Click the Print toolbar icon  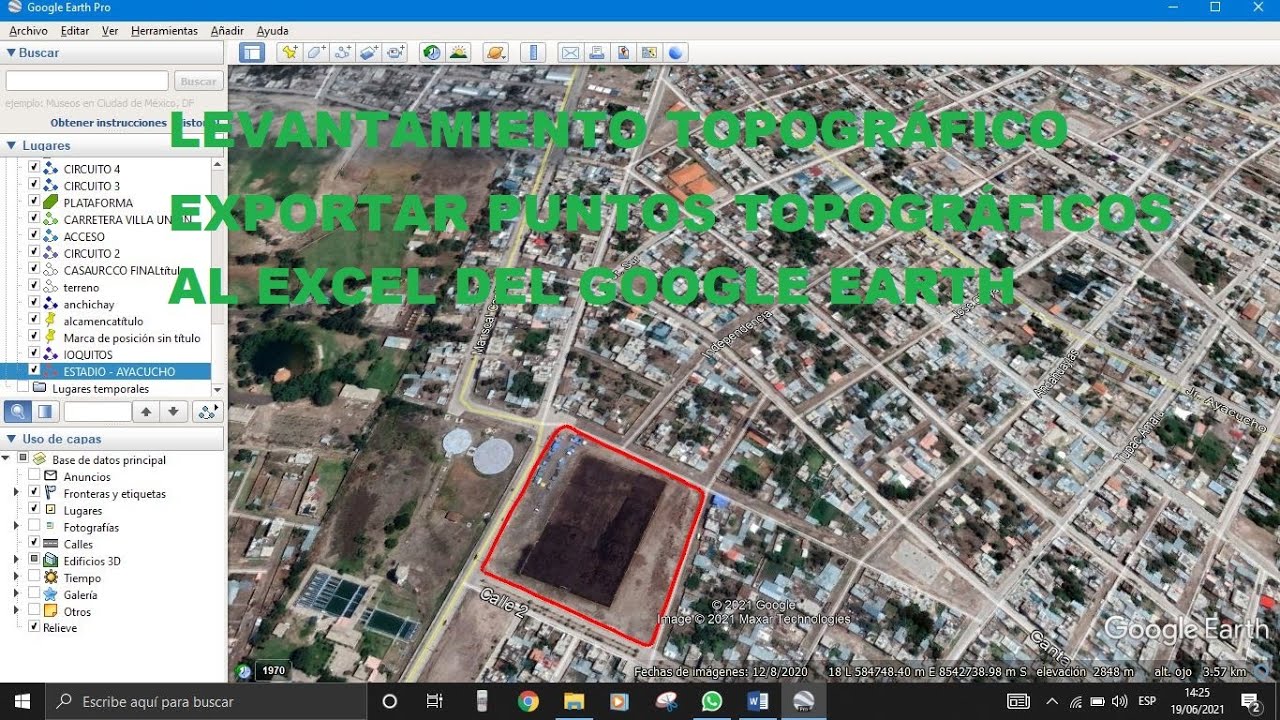pyautogui.click(x=596, y=53)
